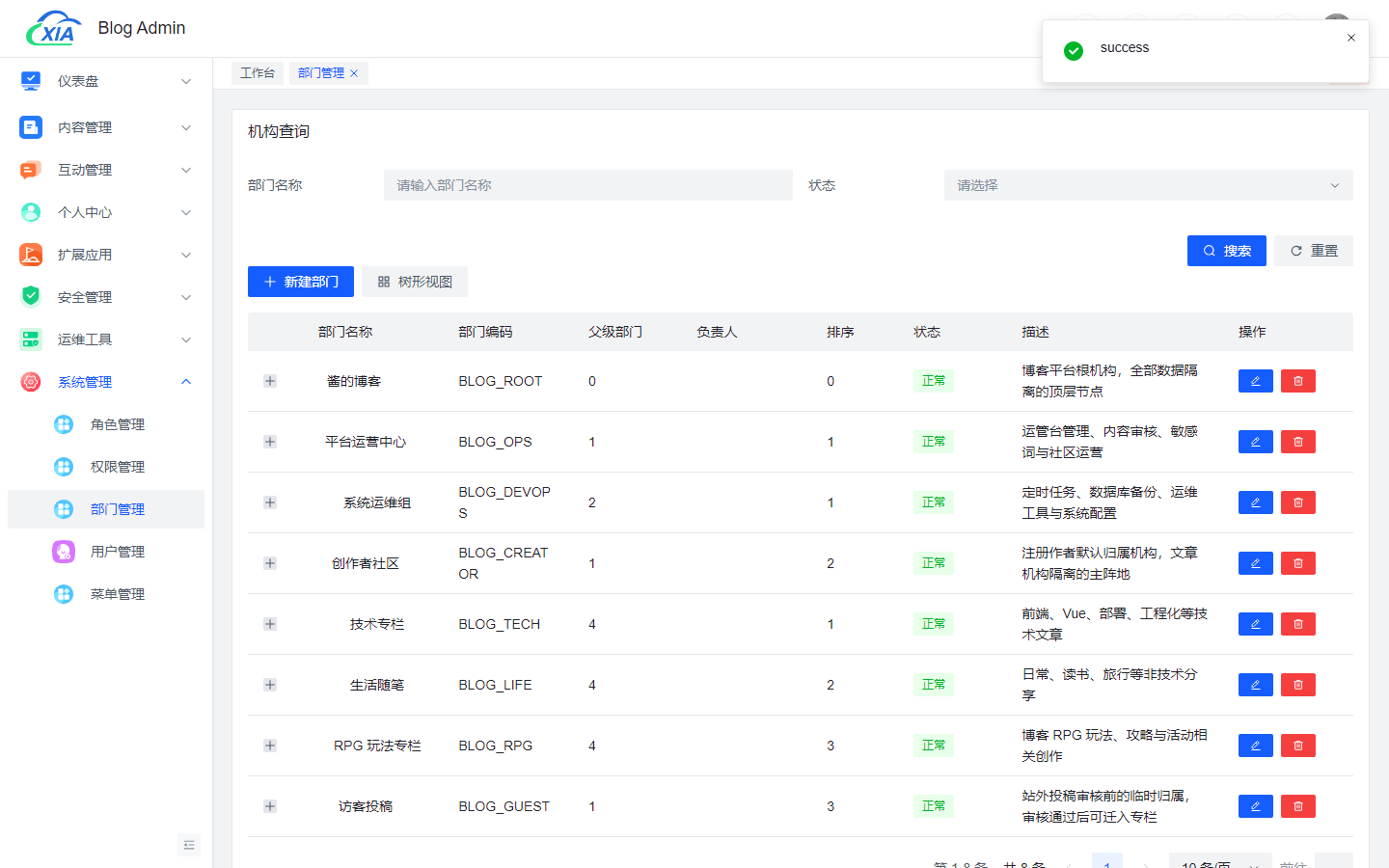Expand the RPG 玩法专栏 tree row
1389x868 pixels.
click(x=270, y=746)
